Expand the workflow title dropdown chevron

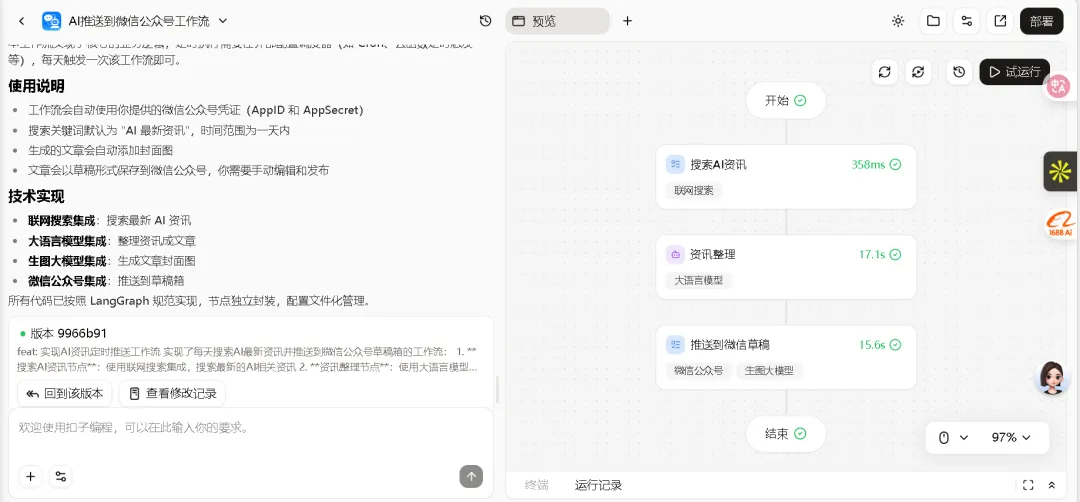coord(222,21)
